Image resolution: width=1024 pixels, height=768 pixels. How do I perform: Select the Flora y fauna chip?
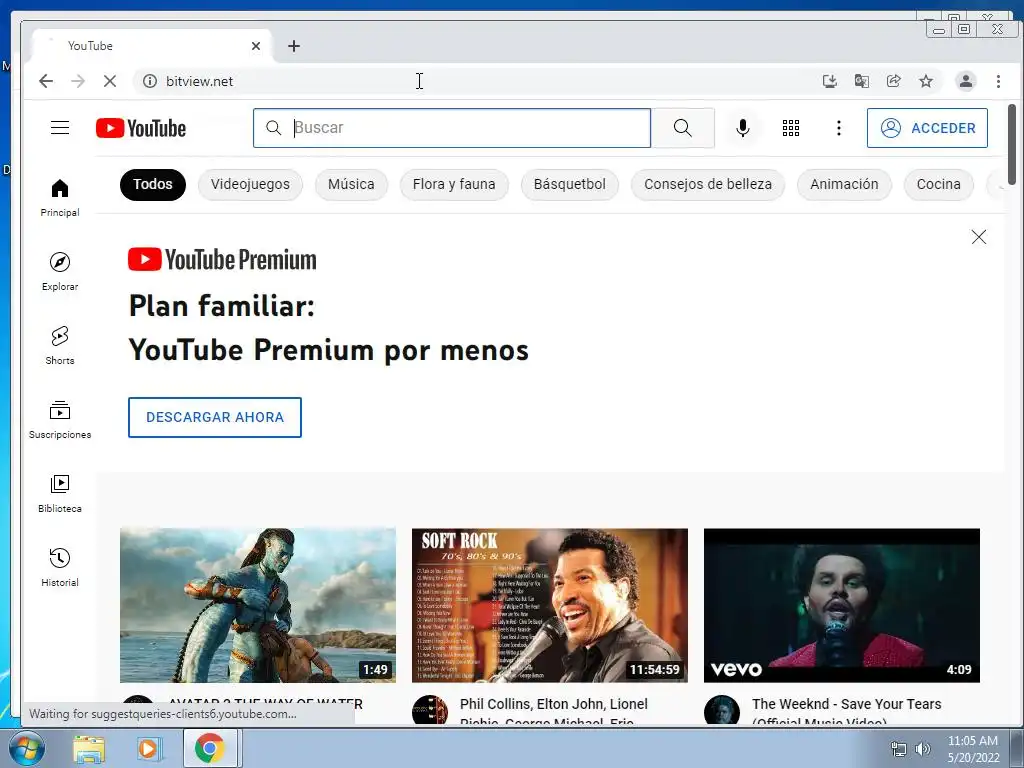(x=454, y=184)
